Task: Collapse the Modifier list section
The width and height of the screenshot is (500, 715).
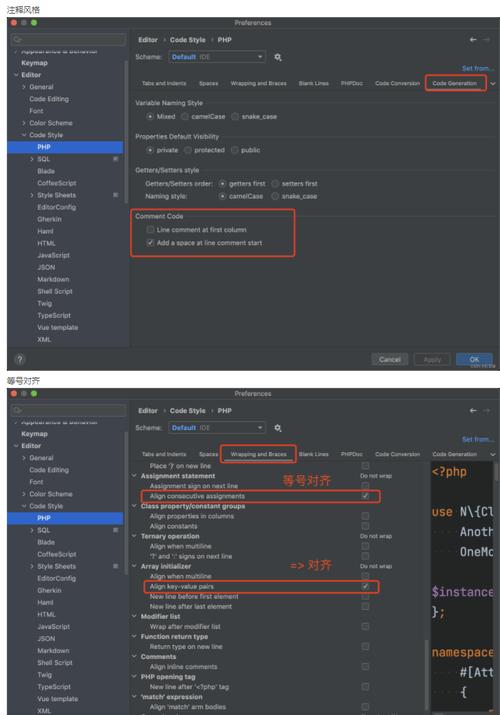Action: point(134,617)
